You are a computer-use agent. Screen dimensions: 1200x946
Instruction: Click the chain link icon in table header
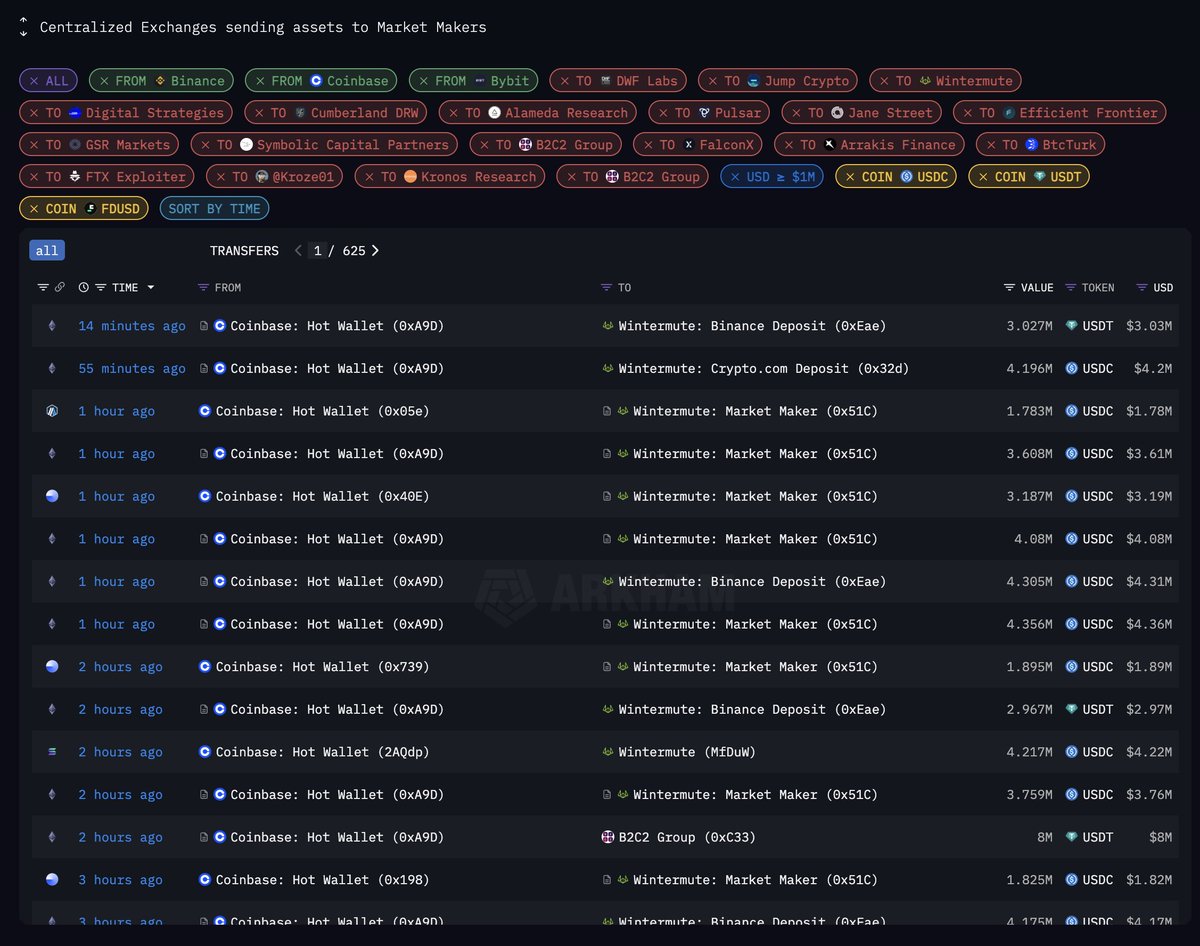pos(60,288)
